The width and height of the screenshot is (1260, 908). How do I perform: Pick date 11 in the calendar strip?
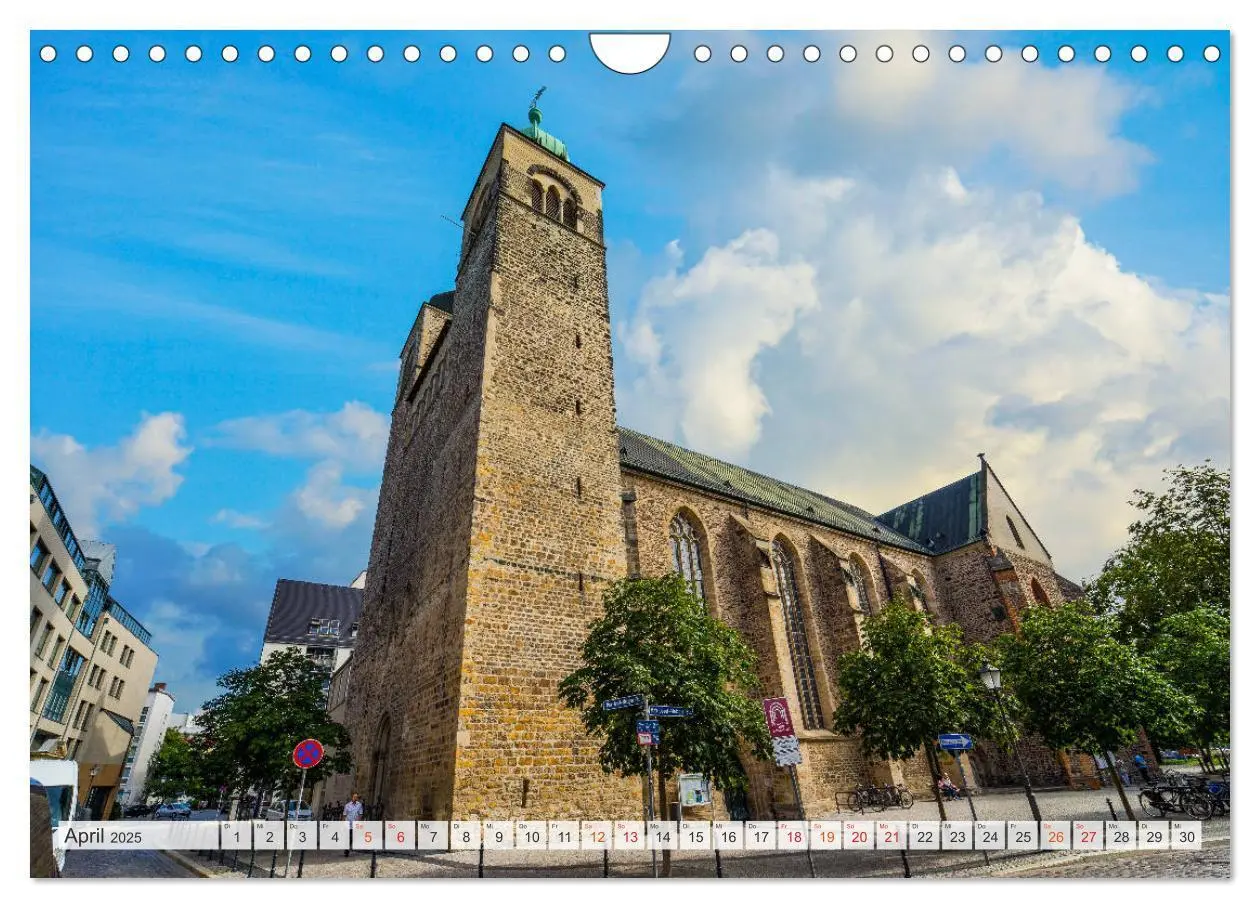coord(564,836)
